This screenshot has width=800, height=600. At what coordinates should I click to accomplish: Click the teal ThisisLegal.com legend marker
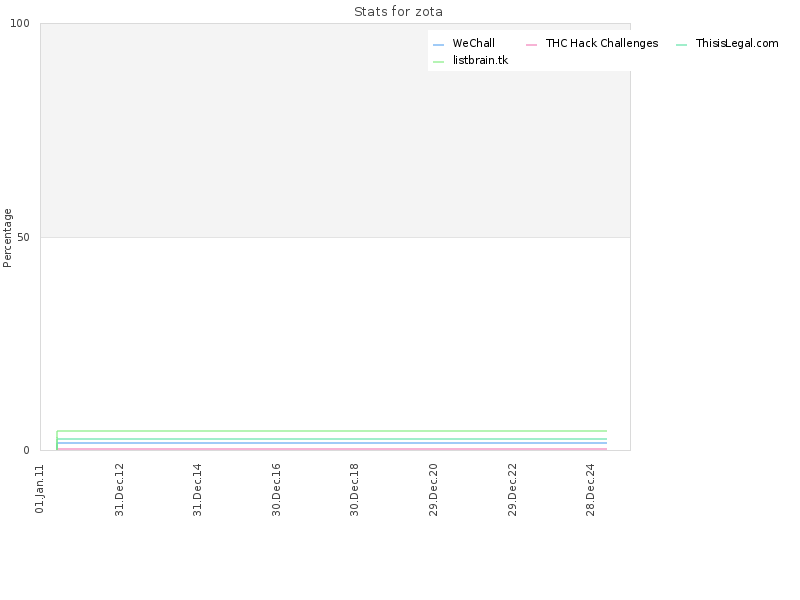(x=681, y=45)
